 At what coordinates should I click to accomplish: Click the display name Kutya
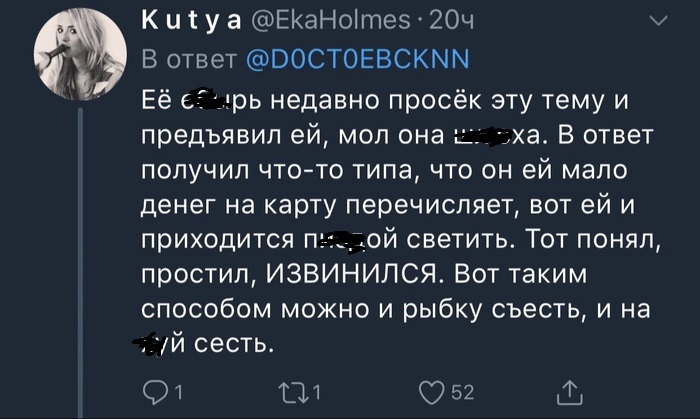pyautogui.click(x=180, y=19)
